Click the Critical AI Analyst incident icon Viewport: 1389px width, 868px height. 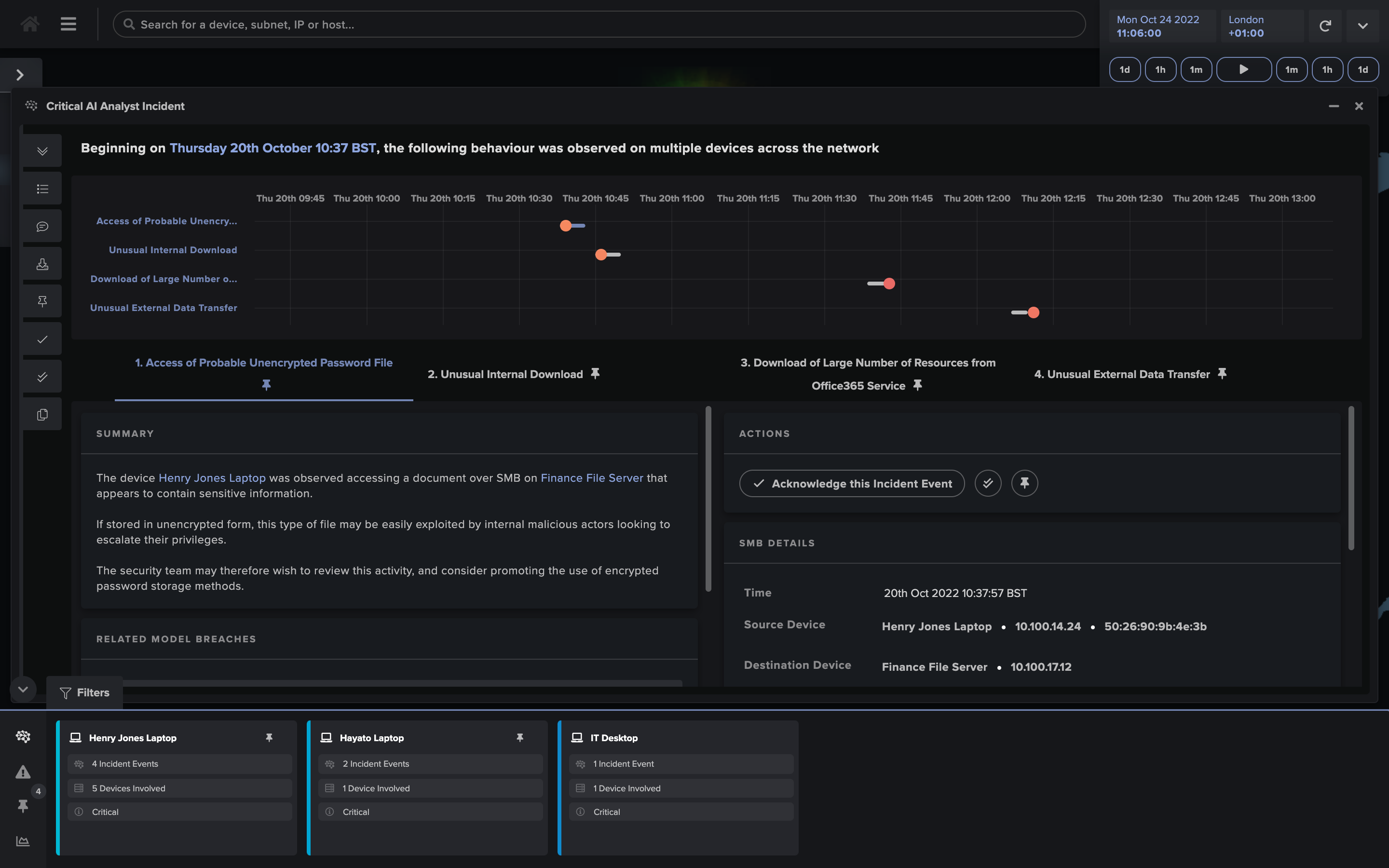pyautogui.click(x=30, y=106)
